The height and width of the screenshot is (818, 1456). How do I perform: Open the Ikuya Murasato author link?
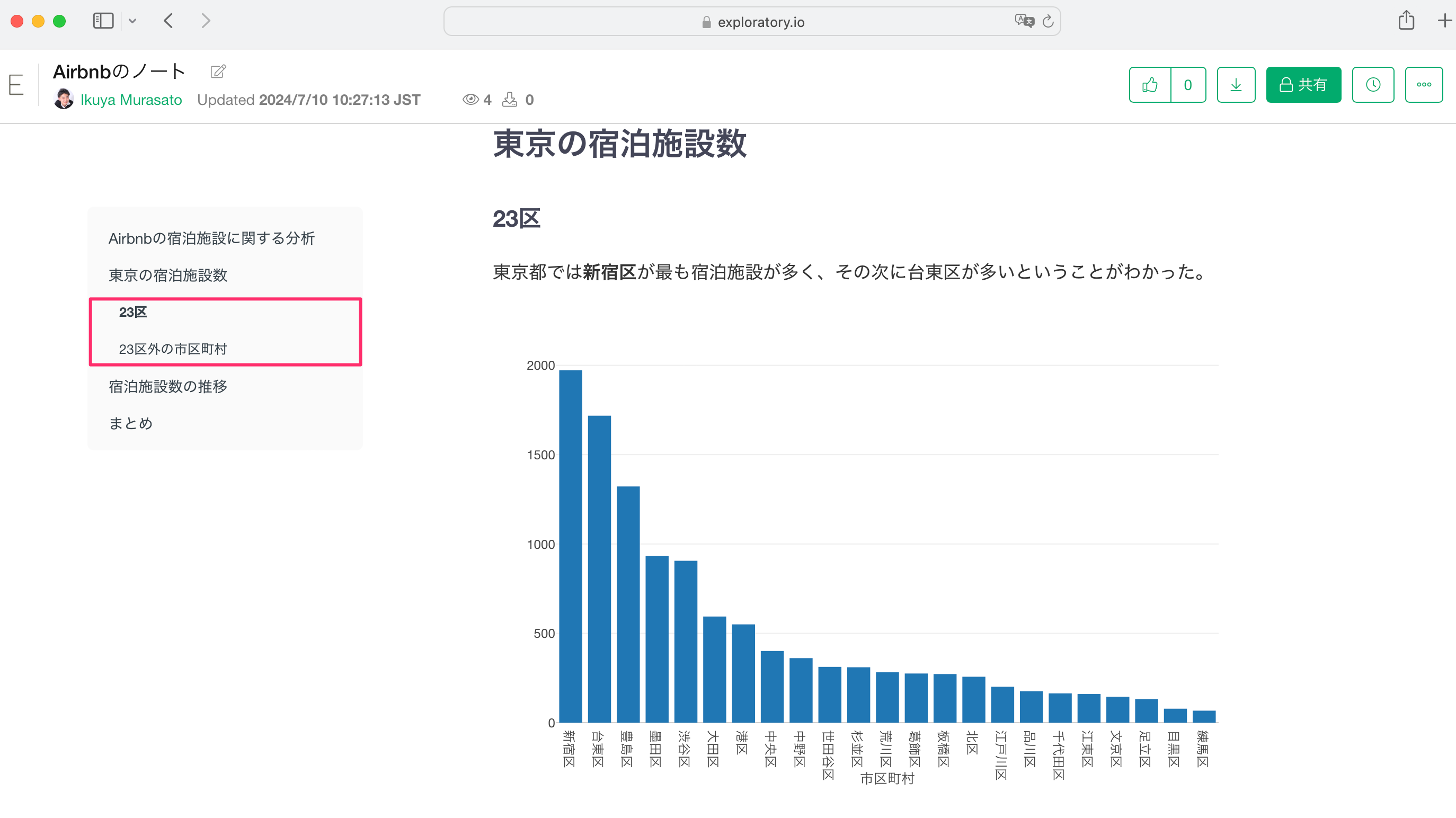pyautogui.click(x=131, y=100)
